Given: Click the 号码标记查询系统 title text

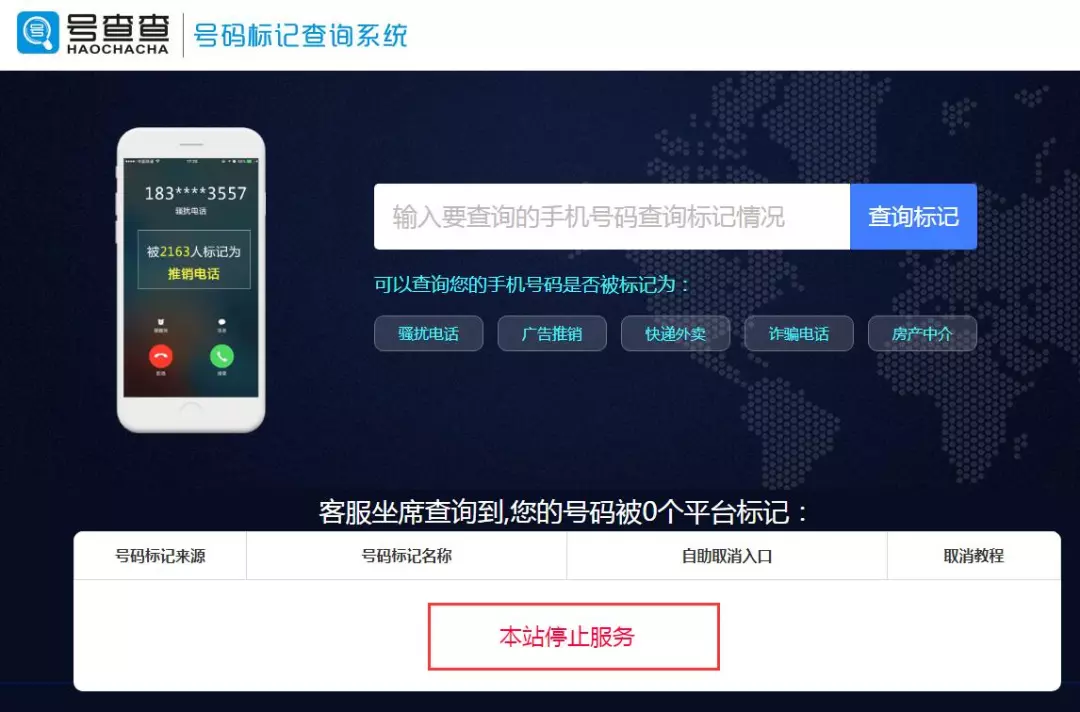Looking at the screenshot, I should 300,35.
